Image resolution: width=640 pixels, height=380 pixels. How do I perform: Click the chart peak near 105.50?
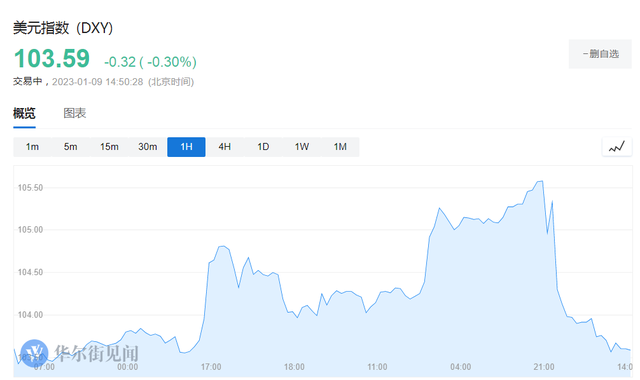(542, 181)
